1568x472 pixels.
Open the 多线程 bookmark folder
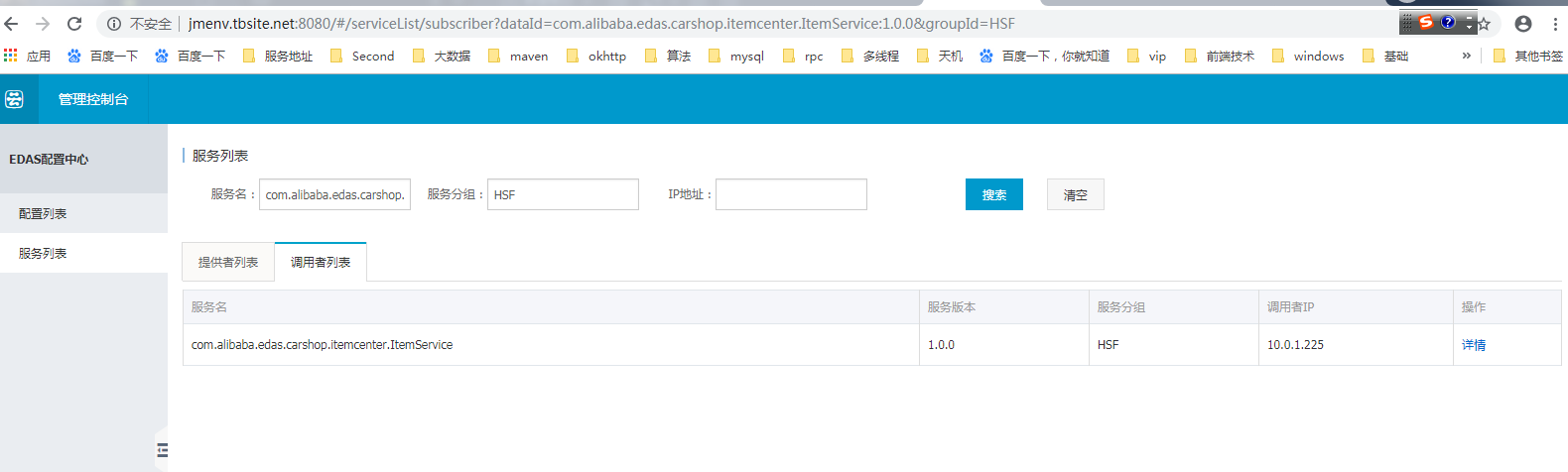[870, 57]
